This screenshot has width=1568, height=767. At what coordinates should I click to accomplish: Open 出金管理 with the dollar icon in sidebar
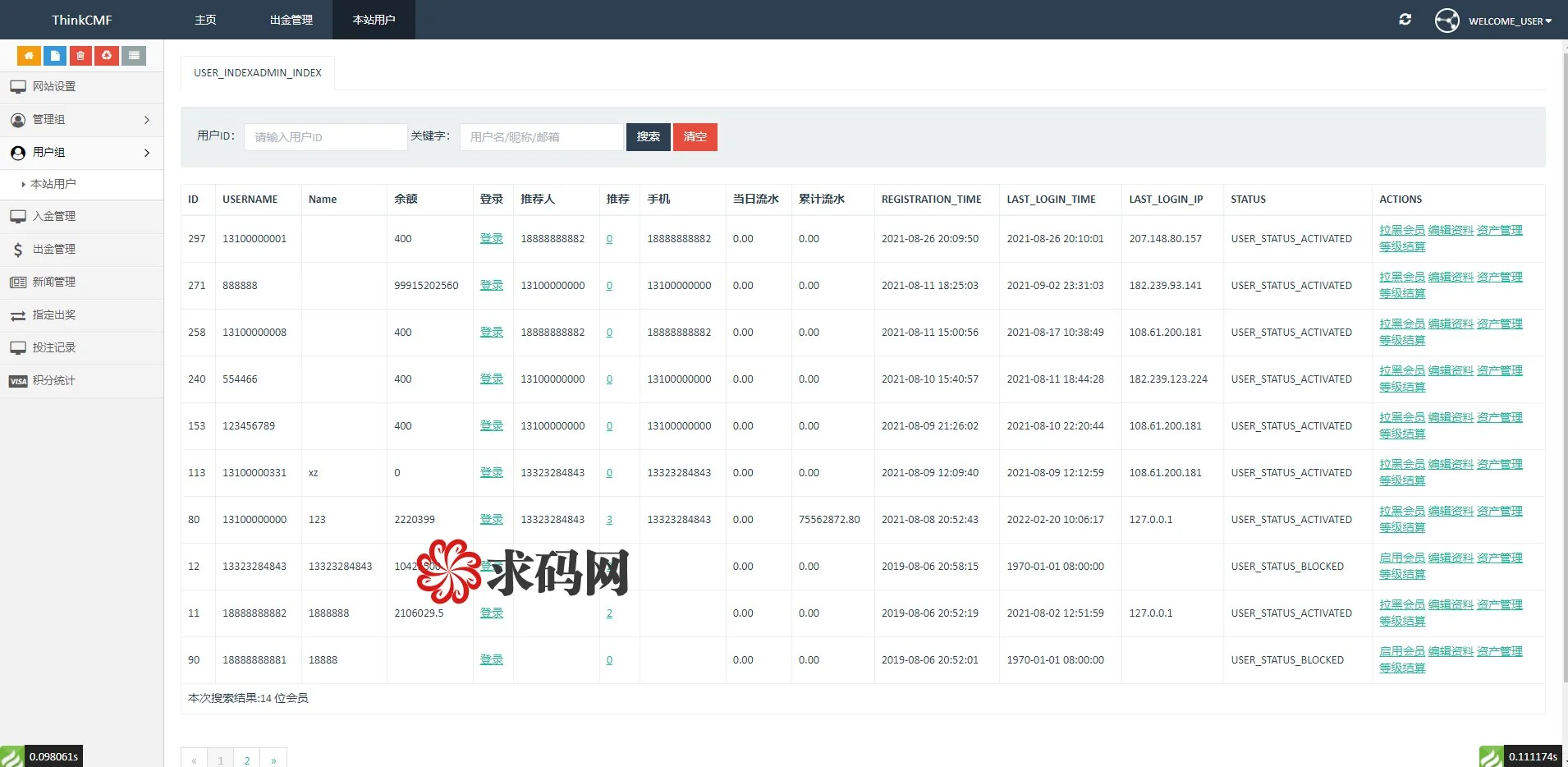pyautogui.click(x=54, y=249)
